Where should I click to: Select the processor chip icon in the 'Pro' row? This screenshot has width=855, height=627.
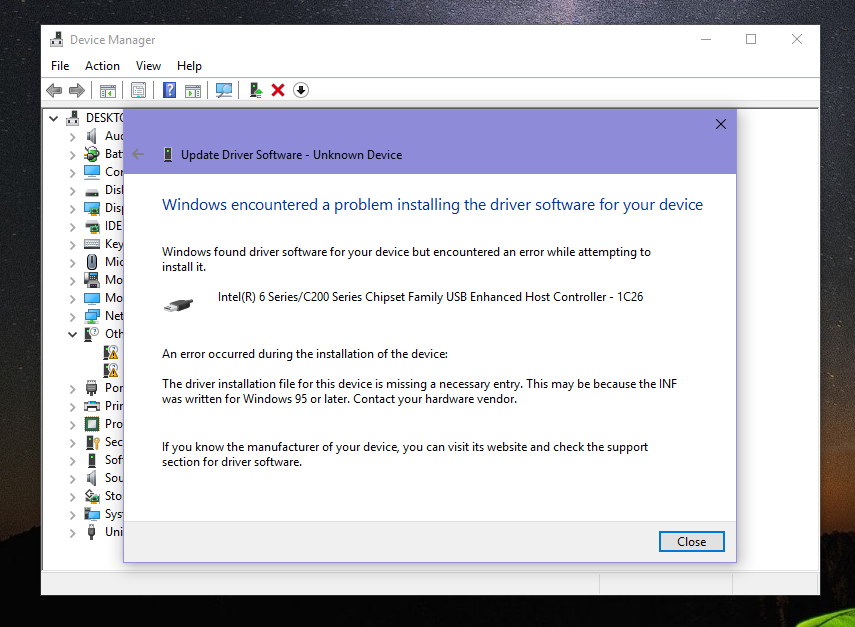[x=92, y=424]
